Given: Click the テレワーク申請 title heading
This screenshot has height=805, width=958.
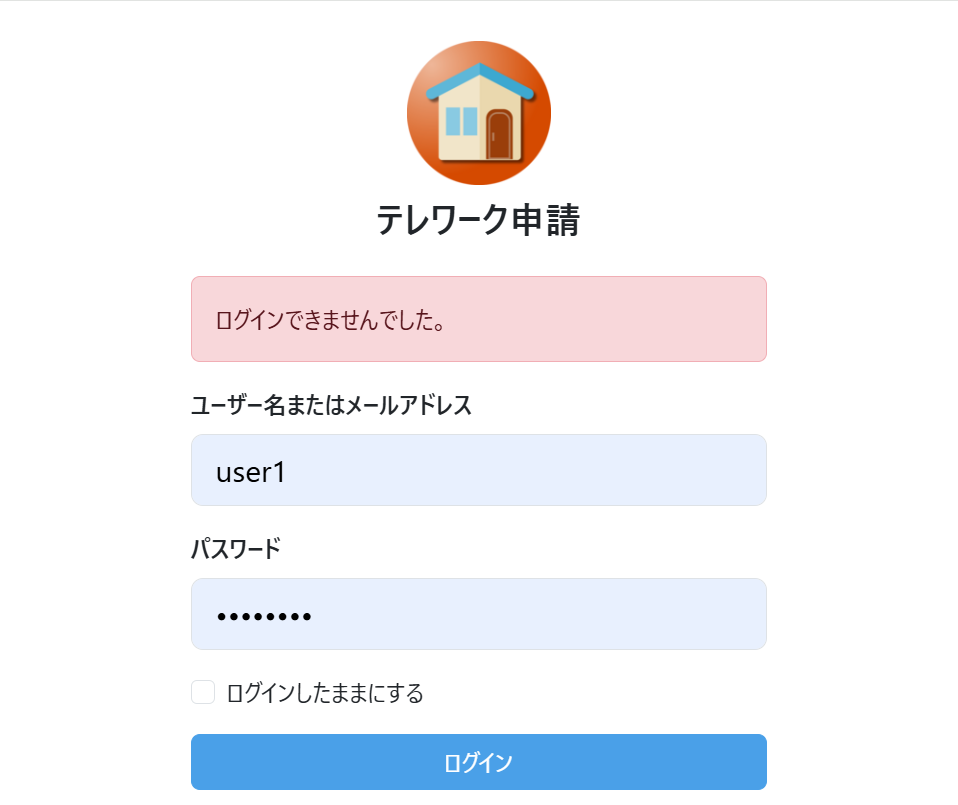Looking at the screenshot, I should (x=478, y=220).
